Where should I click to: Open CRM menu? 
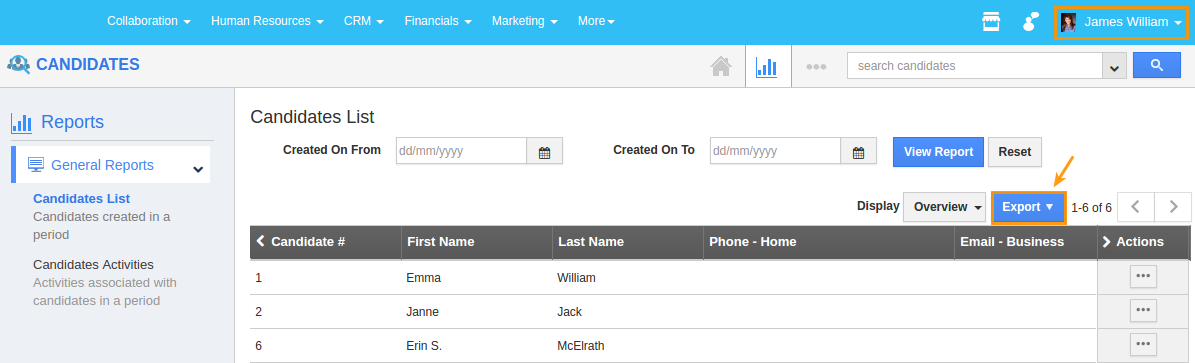pyautogui.click(x=364, y=21)
